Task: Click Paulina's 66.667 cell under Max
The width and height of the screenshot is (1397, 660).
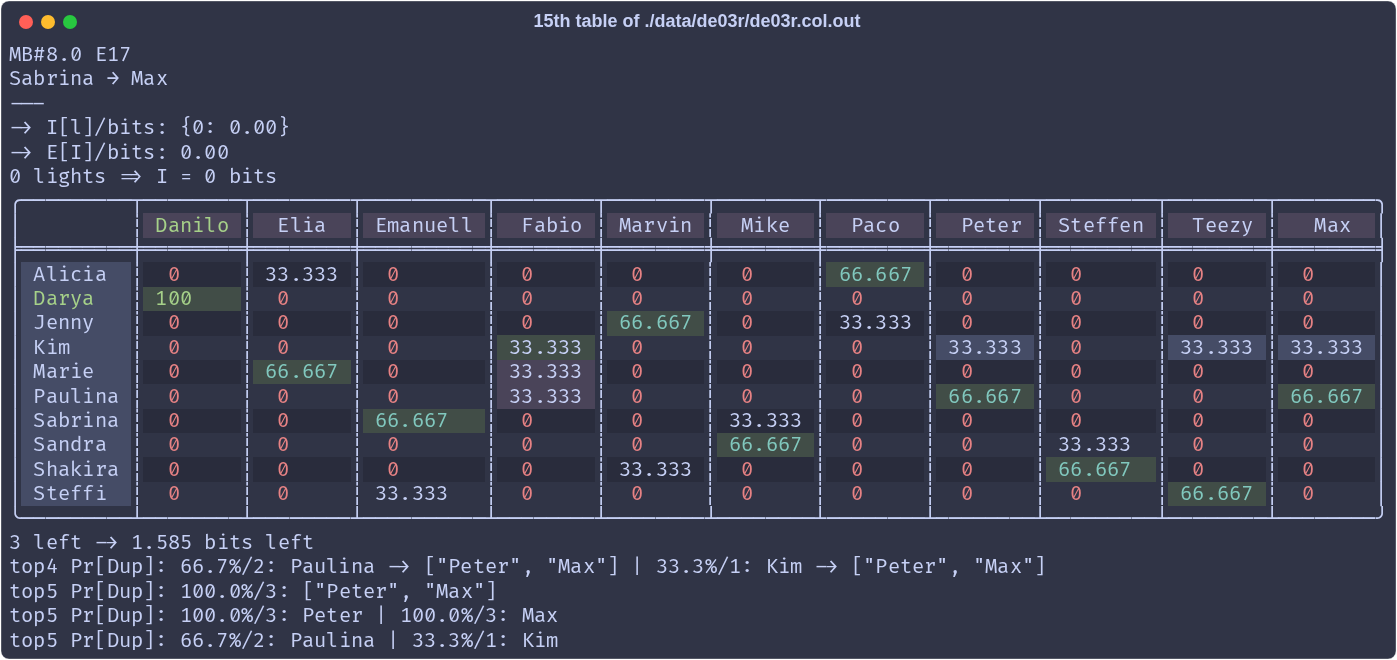Action: (1327, 396)
